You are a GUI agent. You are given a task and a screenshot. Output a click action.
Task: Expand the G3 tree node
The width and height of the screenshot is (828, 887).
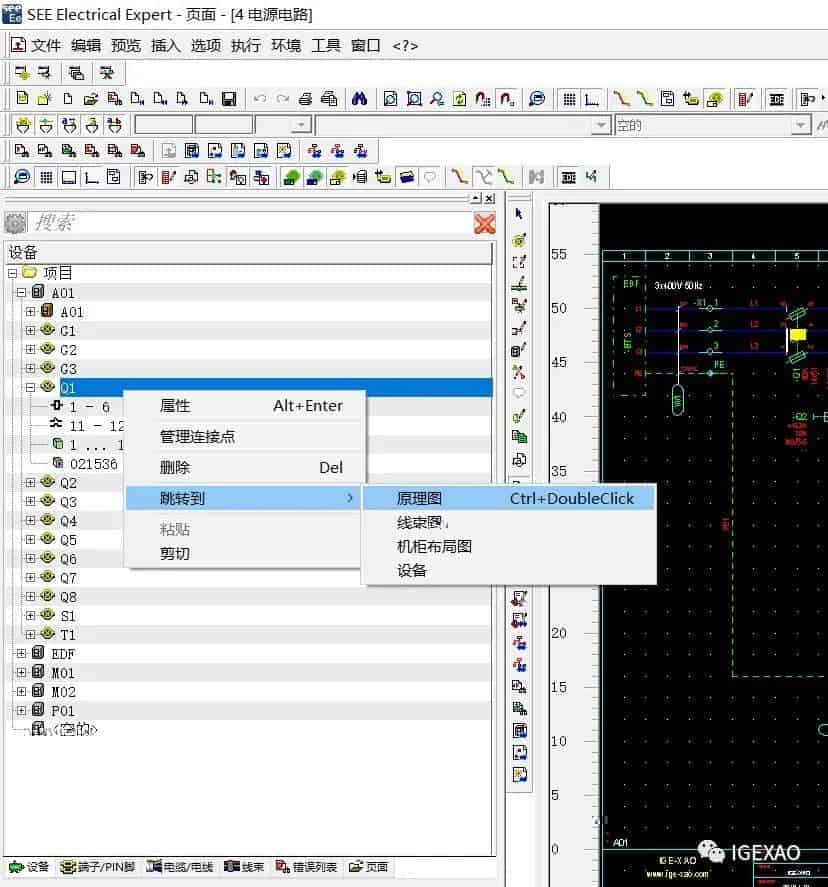[x=31, y=368]
